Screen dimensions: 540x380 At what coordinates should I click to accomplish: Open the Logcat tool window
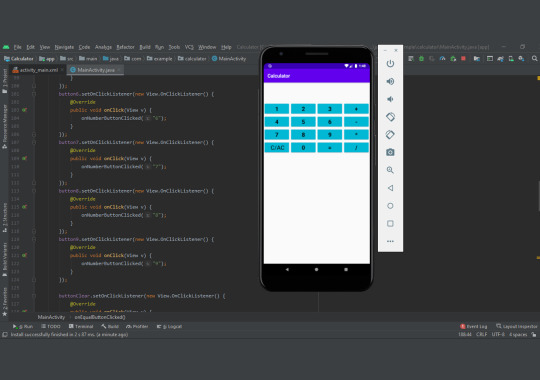click(x=169, y=327)
